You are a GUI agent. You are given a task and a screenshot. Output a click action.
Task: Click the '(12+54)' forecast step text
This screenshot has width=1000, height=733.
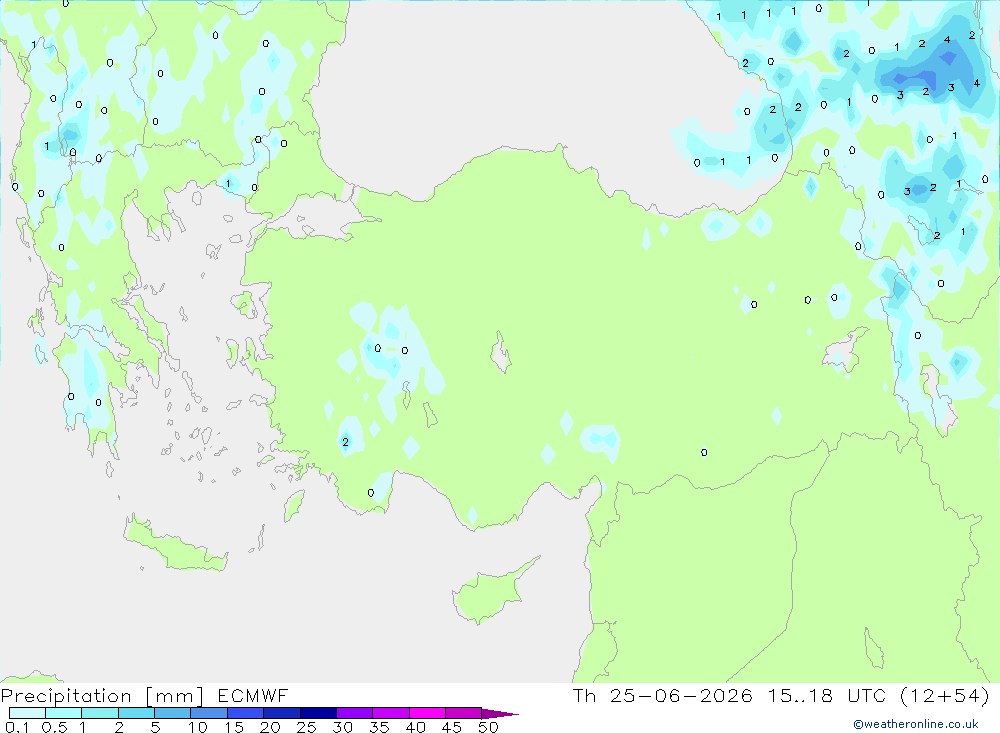coord(945,695)
